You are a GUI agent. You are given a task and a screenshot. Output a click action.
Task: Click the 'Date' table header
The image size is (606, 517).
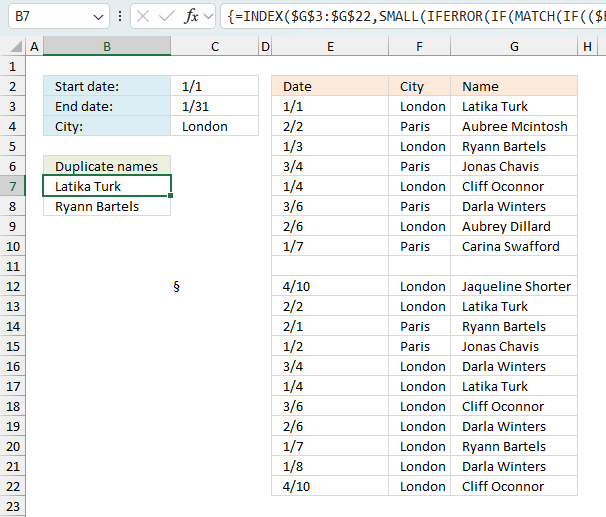coord(330,86)
